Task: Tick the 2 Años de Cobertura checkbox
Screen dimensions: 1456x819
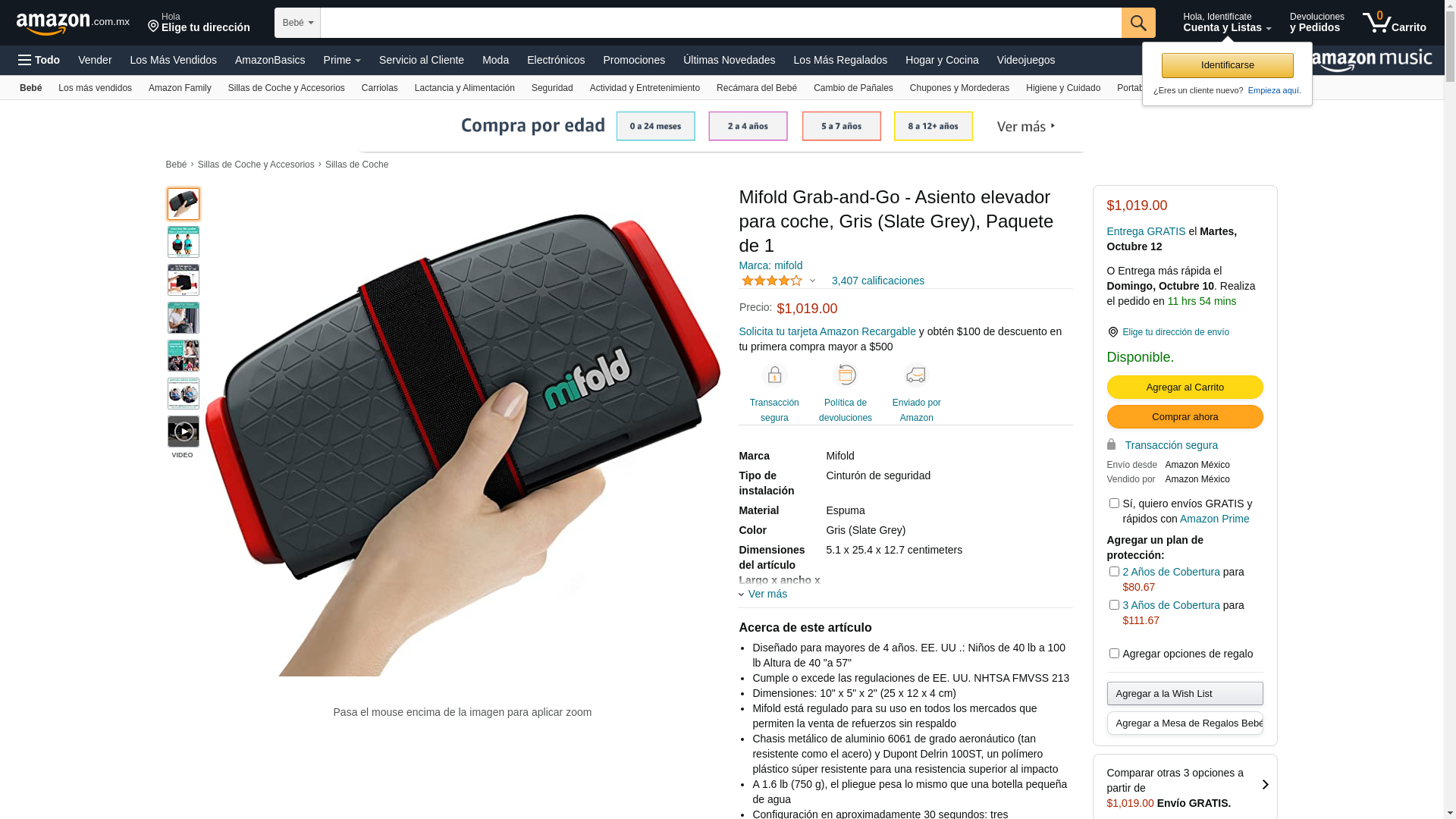Action: click(1114, 572)
